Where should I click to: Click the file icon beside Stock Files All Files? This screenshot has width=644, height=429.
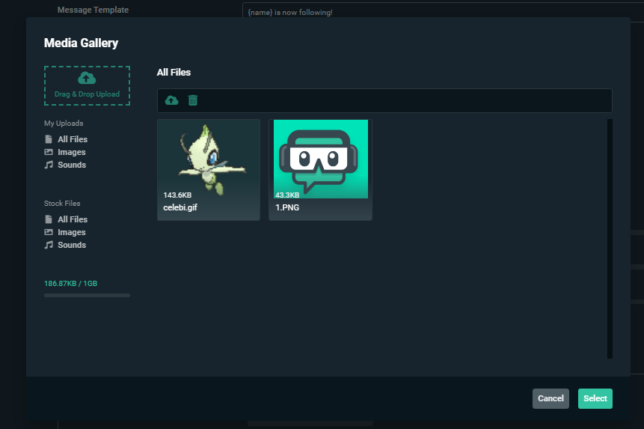(x=48, y=219)
